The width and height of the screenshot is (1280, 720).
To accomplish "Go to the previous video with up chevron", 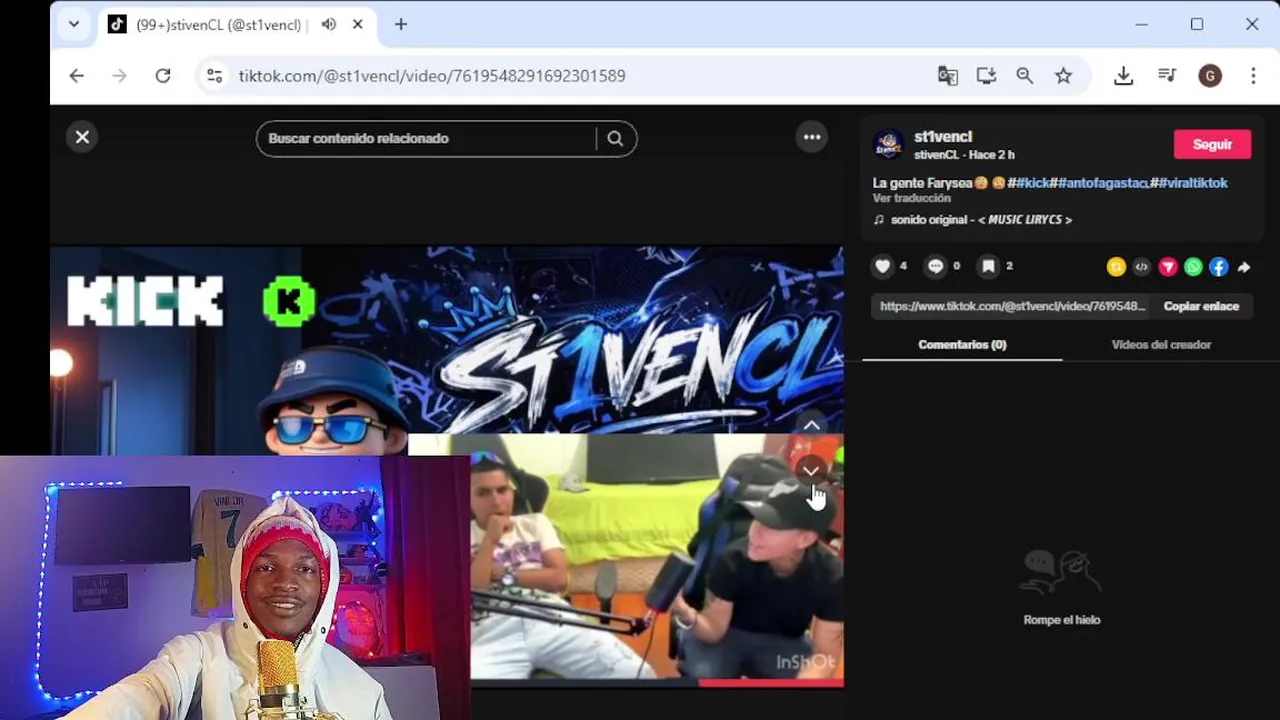I will (811, 425).
